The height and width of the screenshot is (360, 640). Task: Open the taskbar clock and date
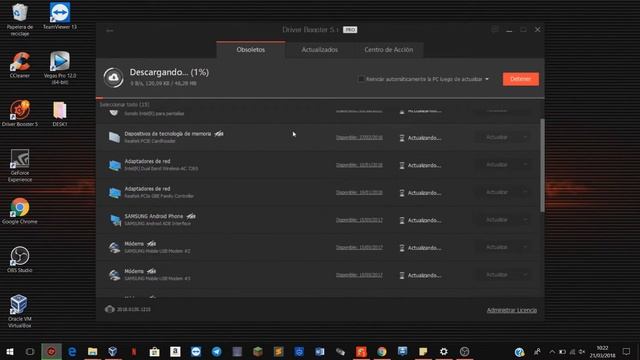click(x=602, y=351)
